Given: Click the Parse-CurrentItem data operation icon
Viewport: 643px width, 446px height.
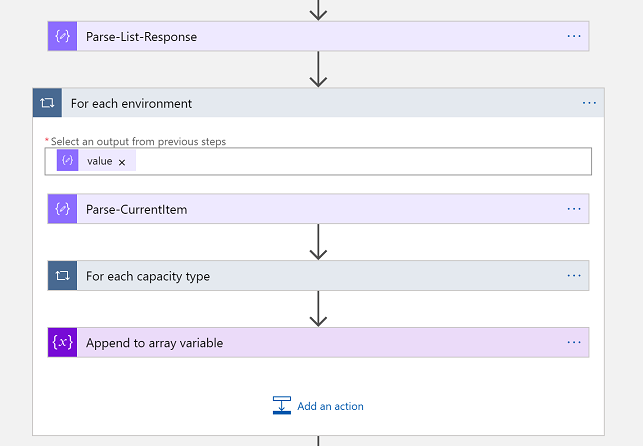Looking at the screenshot, I should coord(62,209).
